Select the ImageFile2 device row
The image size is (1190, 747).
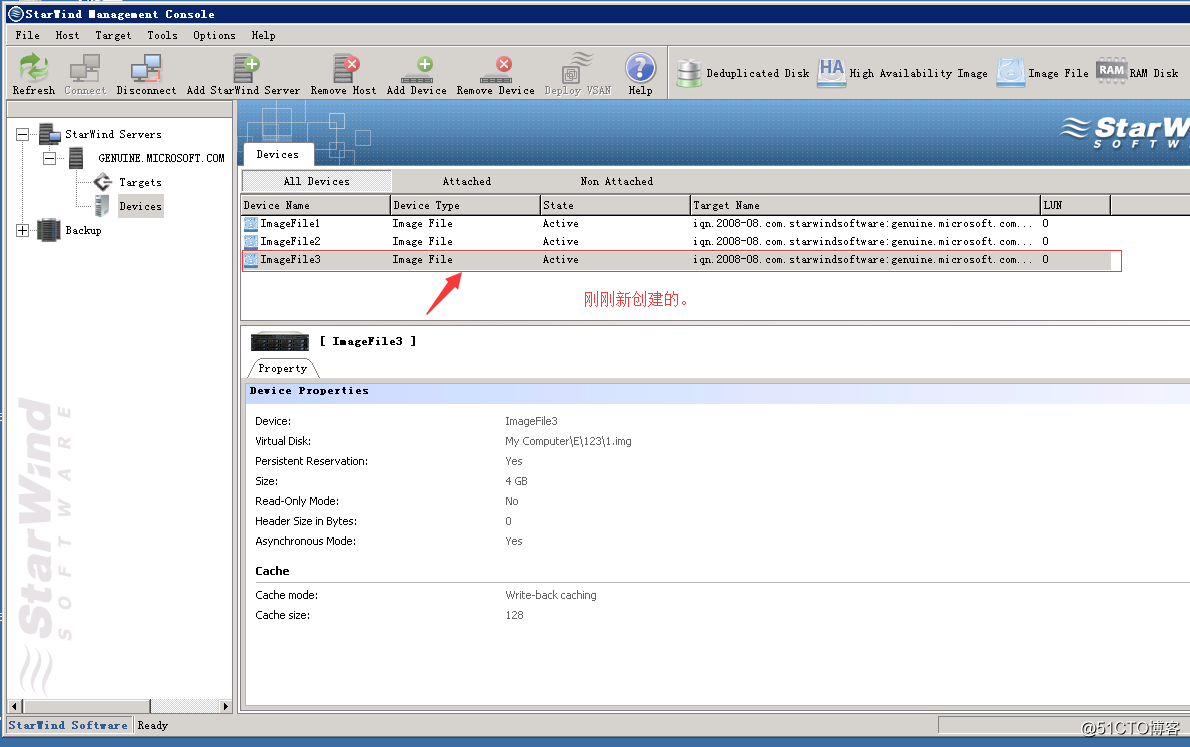tap(677, 241)
